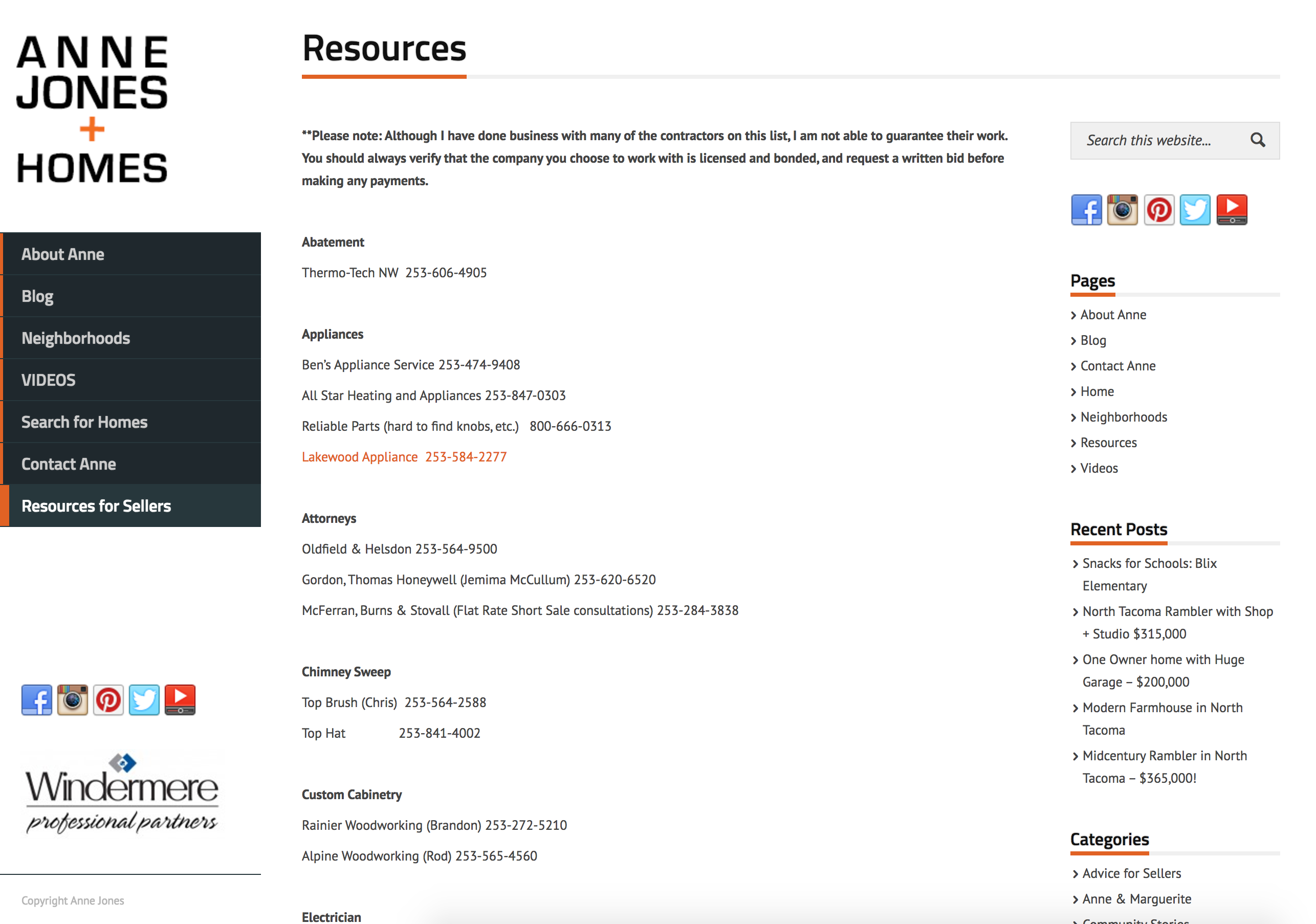This screenshot has height=924, width=1316.
Task: Open the Facebook icon under left menu
Action: point(37,699)
